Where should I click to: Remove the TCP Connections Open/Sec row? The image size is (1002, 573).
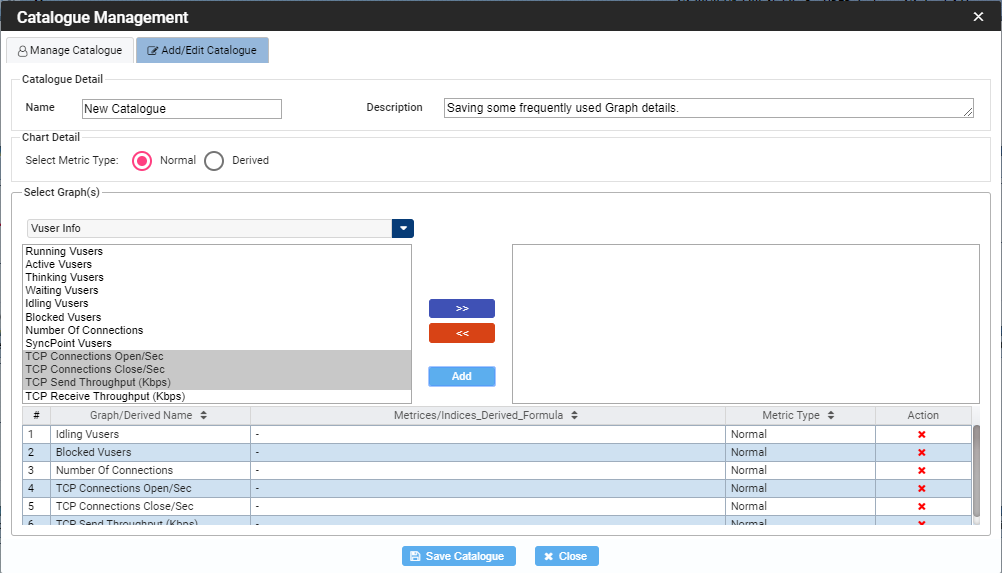(921, 489)
